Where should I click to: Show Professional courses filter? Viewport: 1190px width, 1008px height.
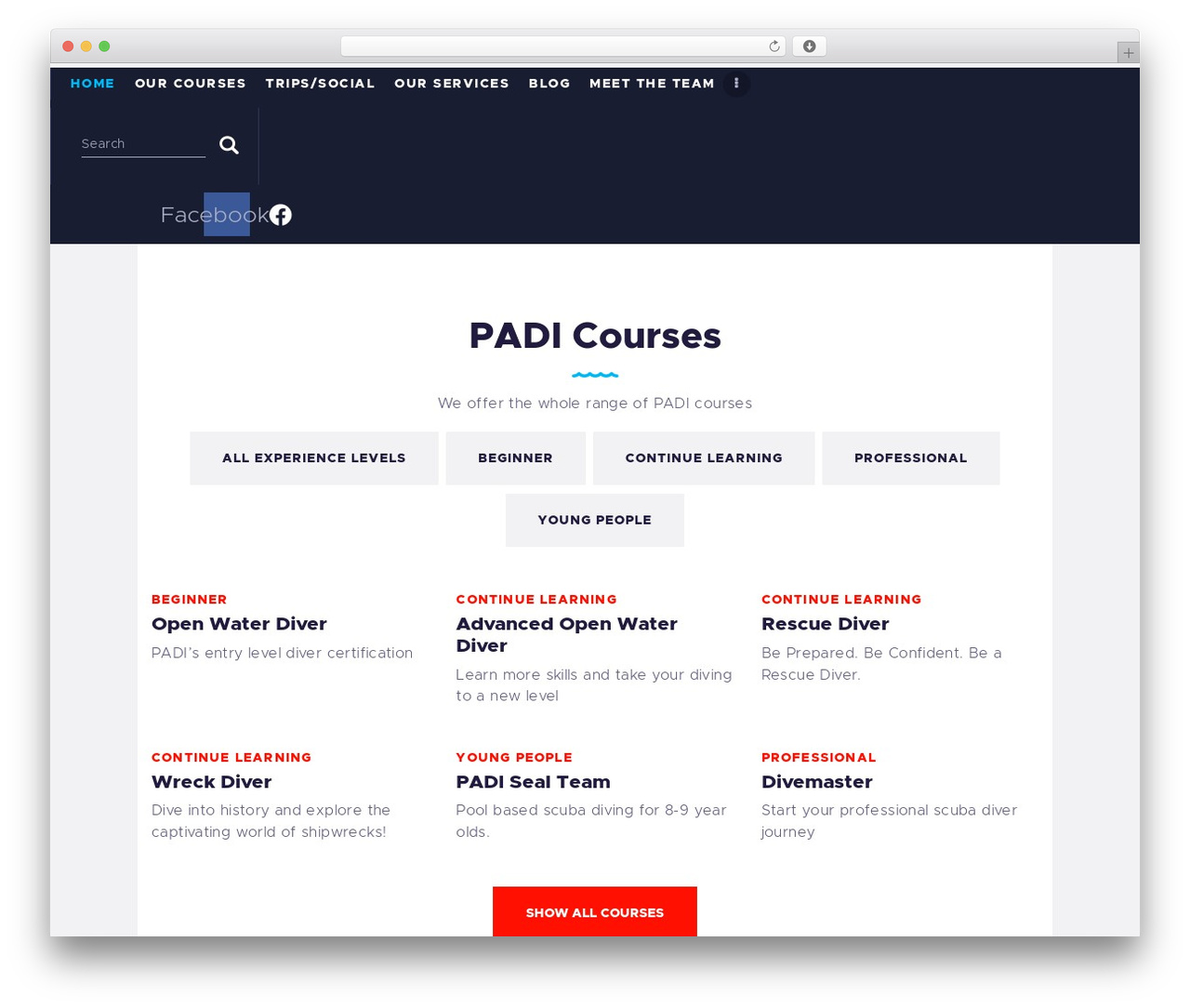[x=911, y=458]
